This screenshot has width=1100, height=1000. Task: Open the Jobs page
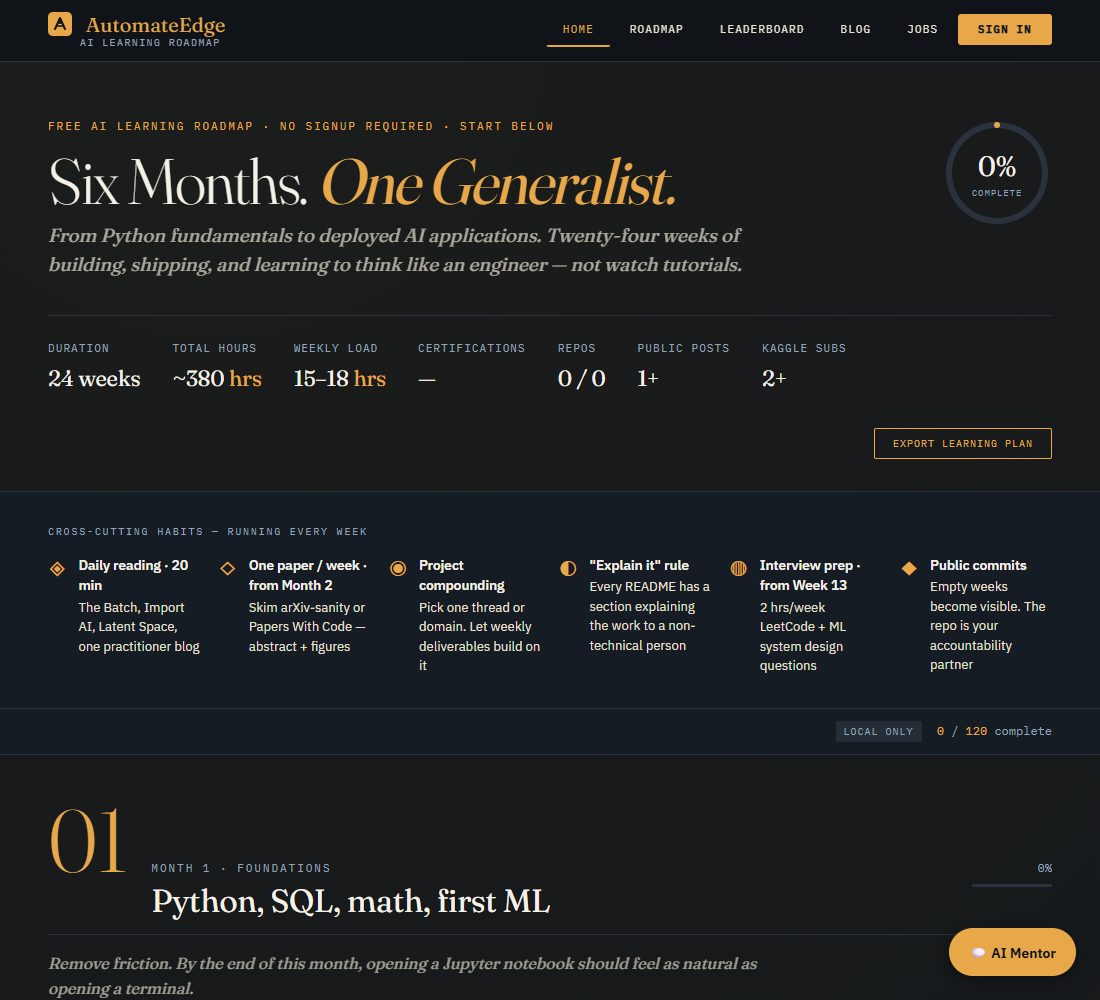[x=922, y=29]
